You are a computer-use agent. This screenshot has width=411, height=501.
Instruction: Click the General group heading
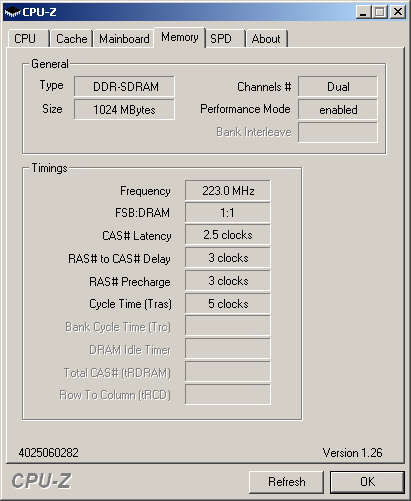coord(50,64)
